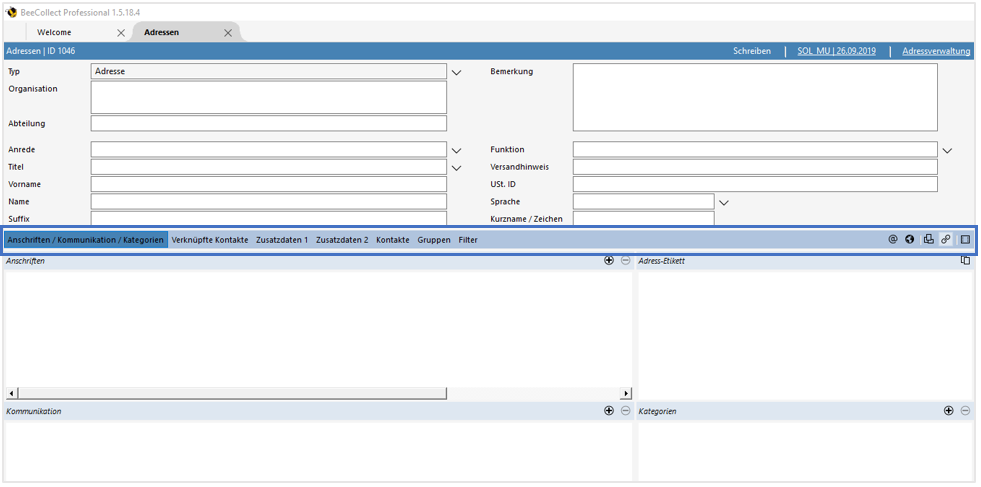Remove an entry with the Anschriften minus icon
The image size is (981, 487).
point(626,260)
